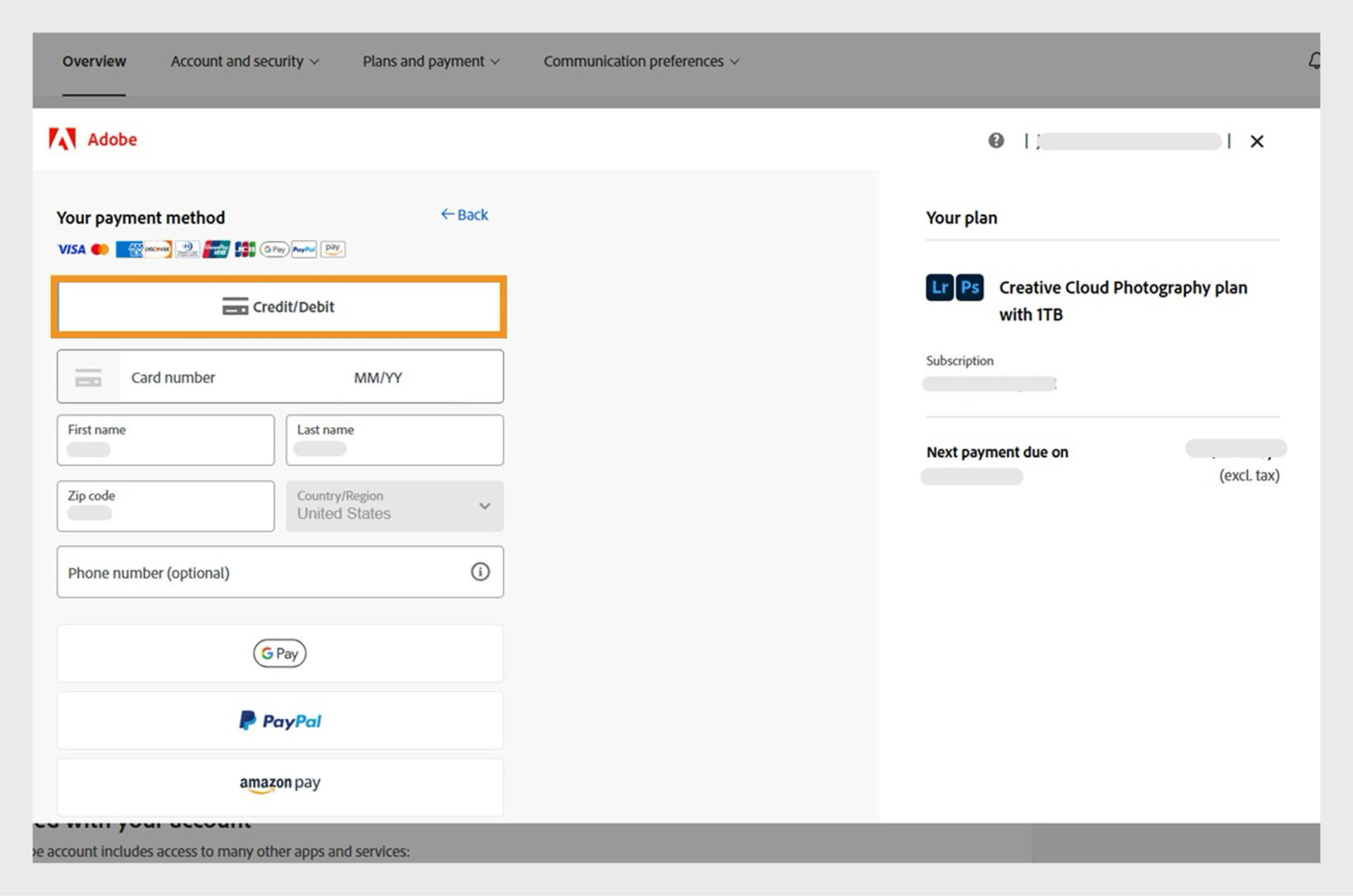Expand the Plans and payment menu
This screenshot has height=896, width=1353.
pos(431,61)
